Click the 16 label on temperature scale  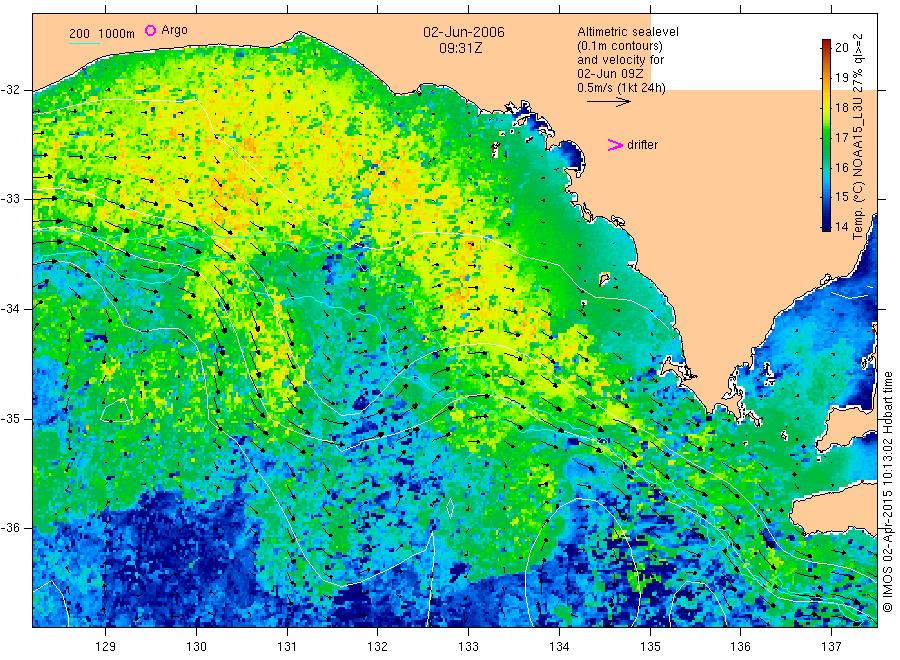(x=841, y=168)
